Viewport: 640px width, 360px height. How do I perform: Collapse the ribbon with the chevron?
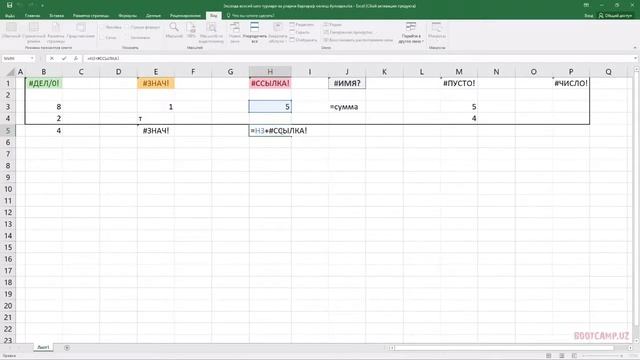click(x=635, y=48)
